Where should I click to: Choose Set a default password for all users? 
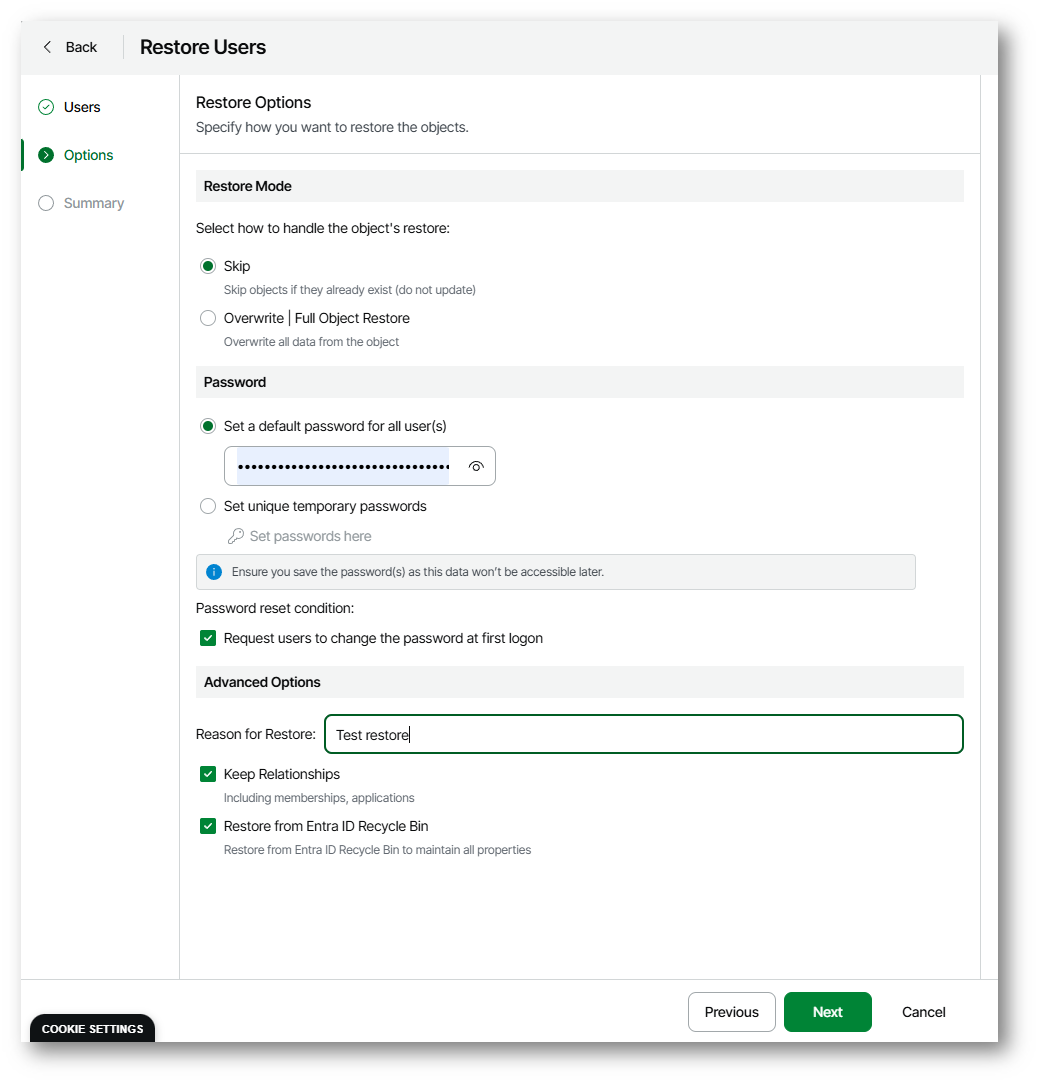click(x=208, y=426)
